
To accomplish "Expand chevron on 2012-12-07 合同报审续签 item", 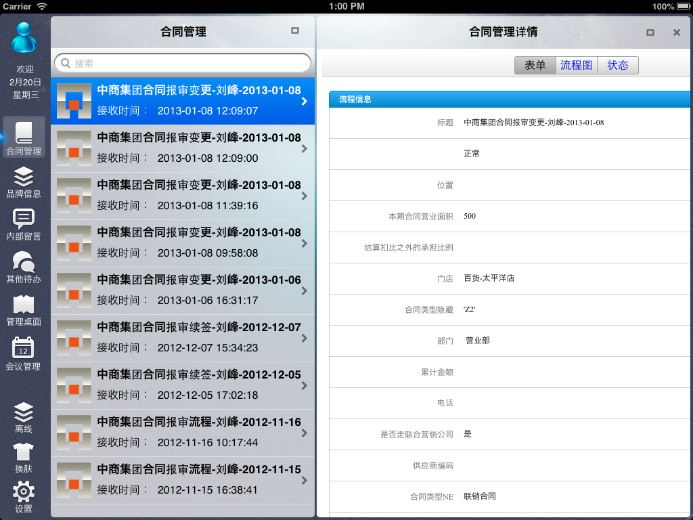I will coord(303,339).
